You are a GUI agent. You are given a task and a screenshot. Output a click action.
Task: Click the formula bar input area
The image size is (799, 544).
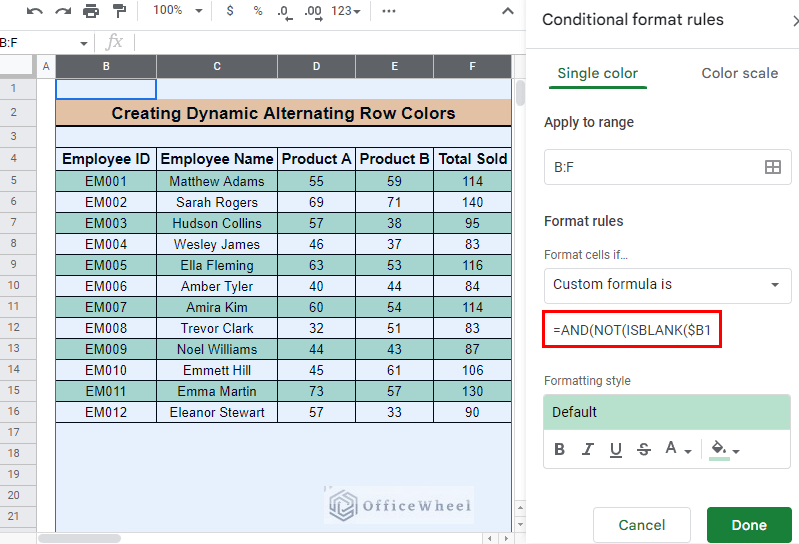click(329, 43)
